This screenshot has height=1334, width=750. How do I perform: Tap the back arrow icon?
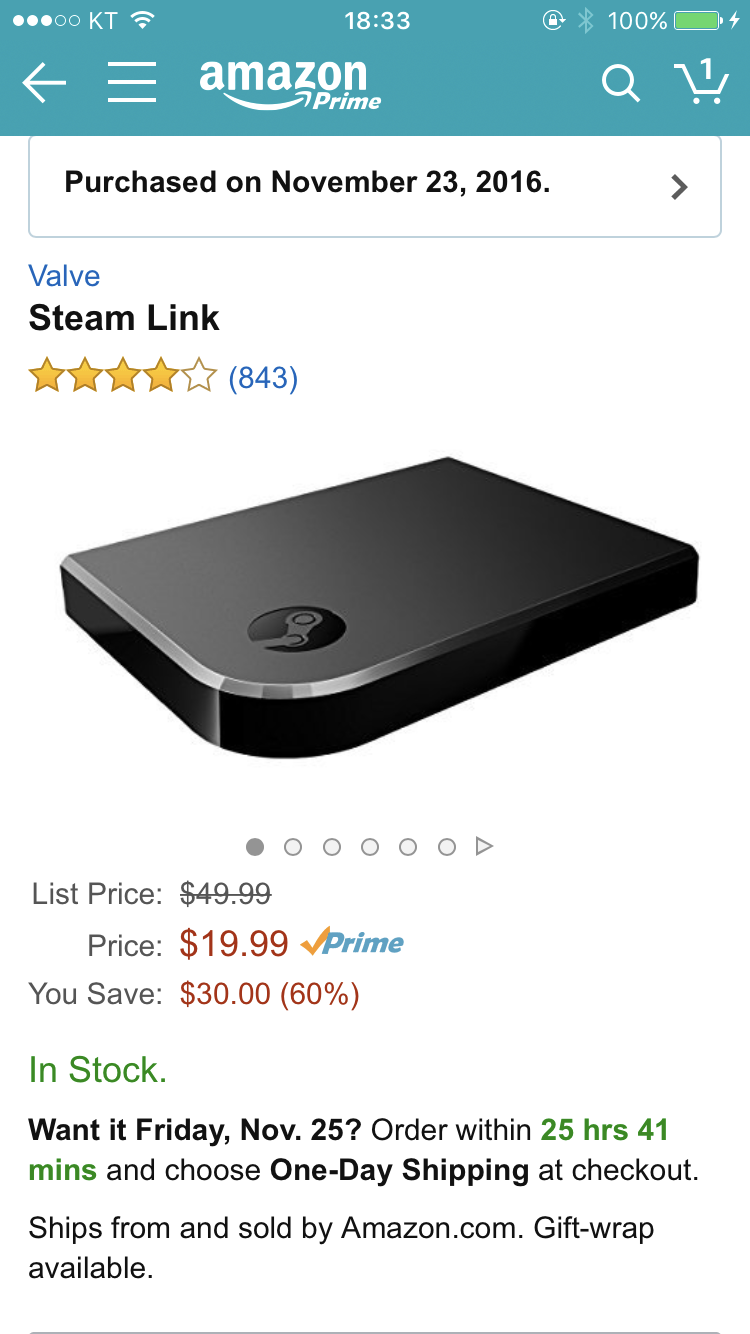pos(44,84)
